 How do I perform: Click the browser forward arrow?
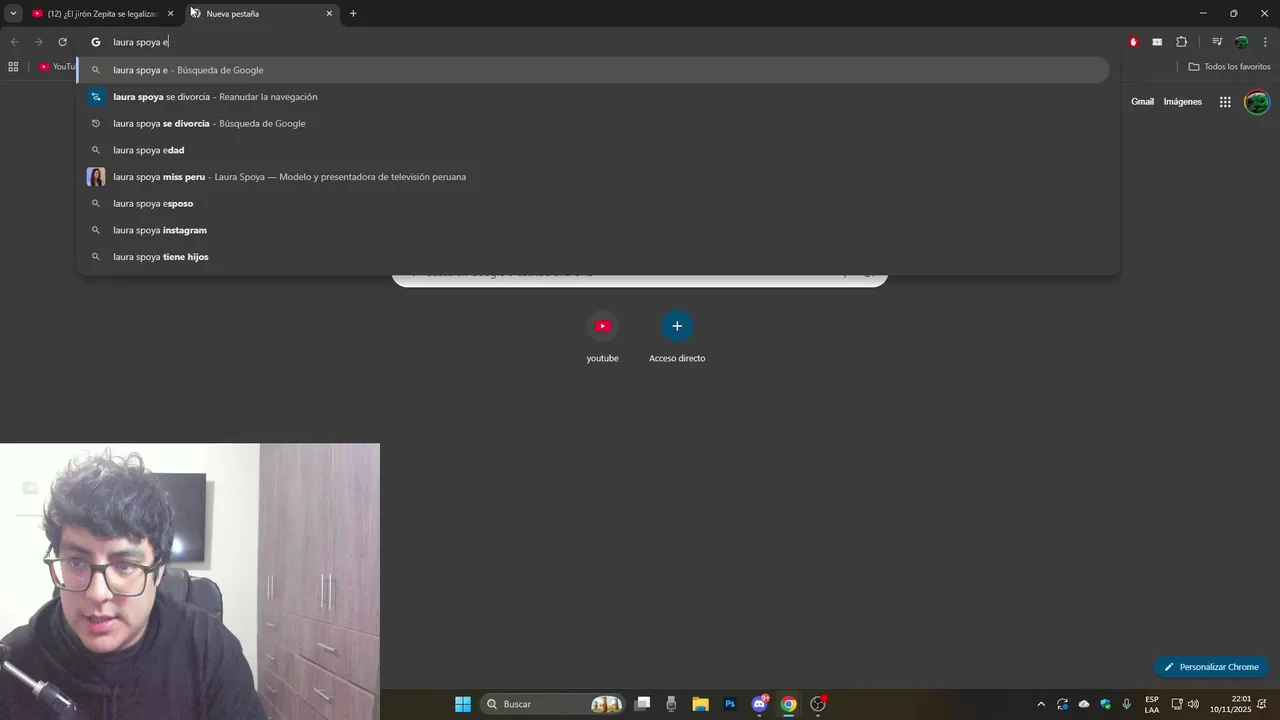coord(38,42)
